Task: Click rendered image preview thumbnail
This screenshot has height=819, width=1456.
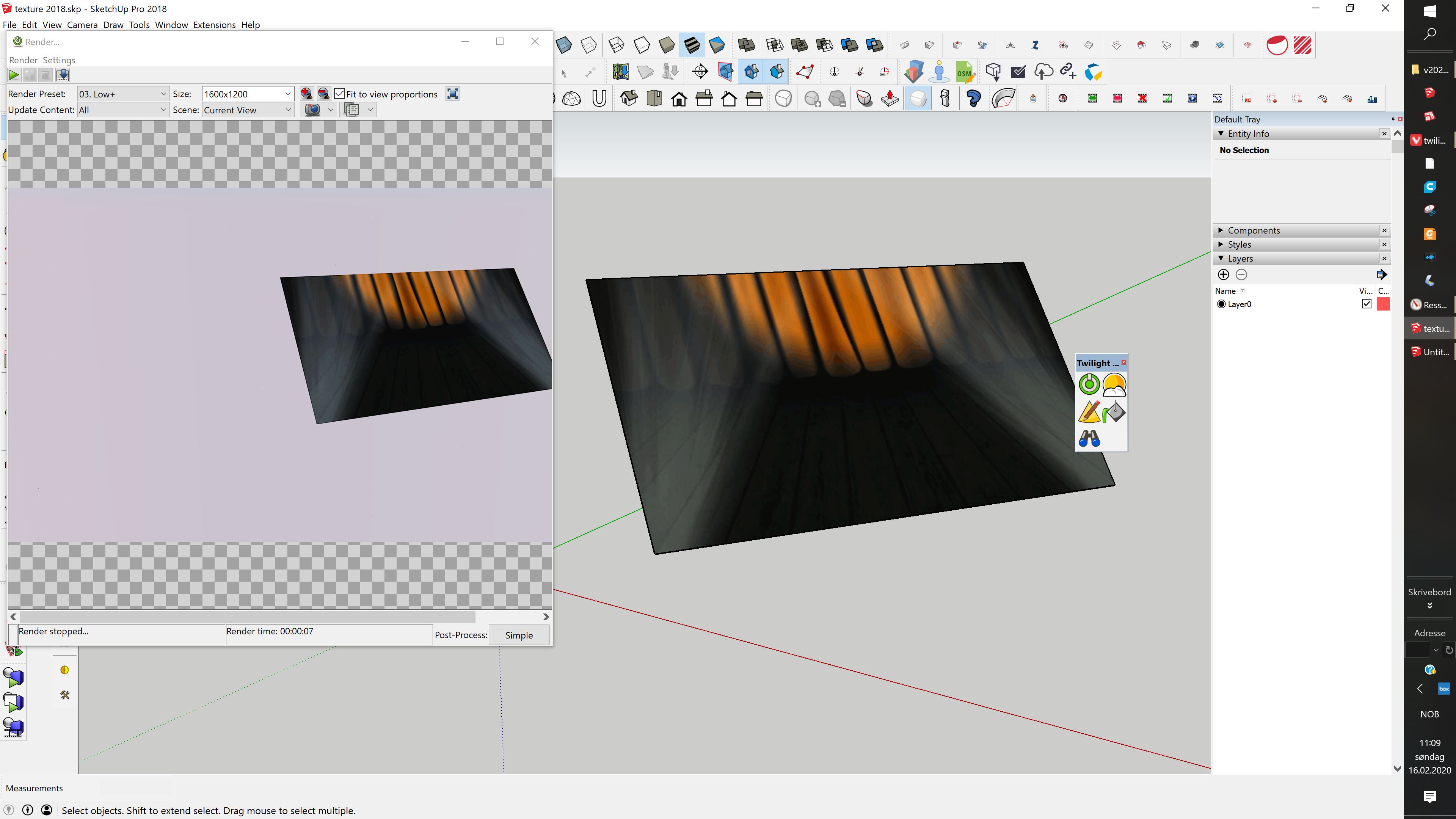Action: coord(280,364)
